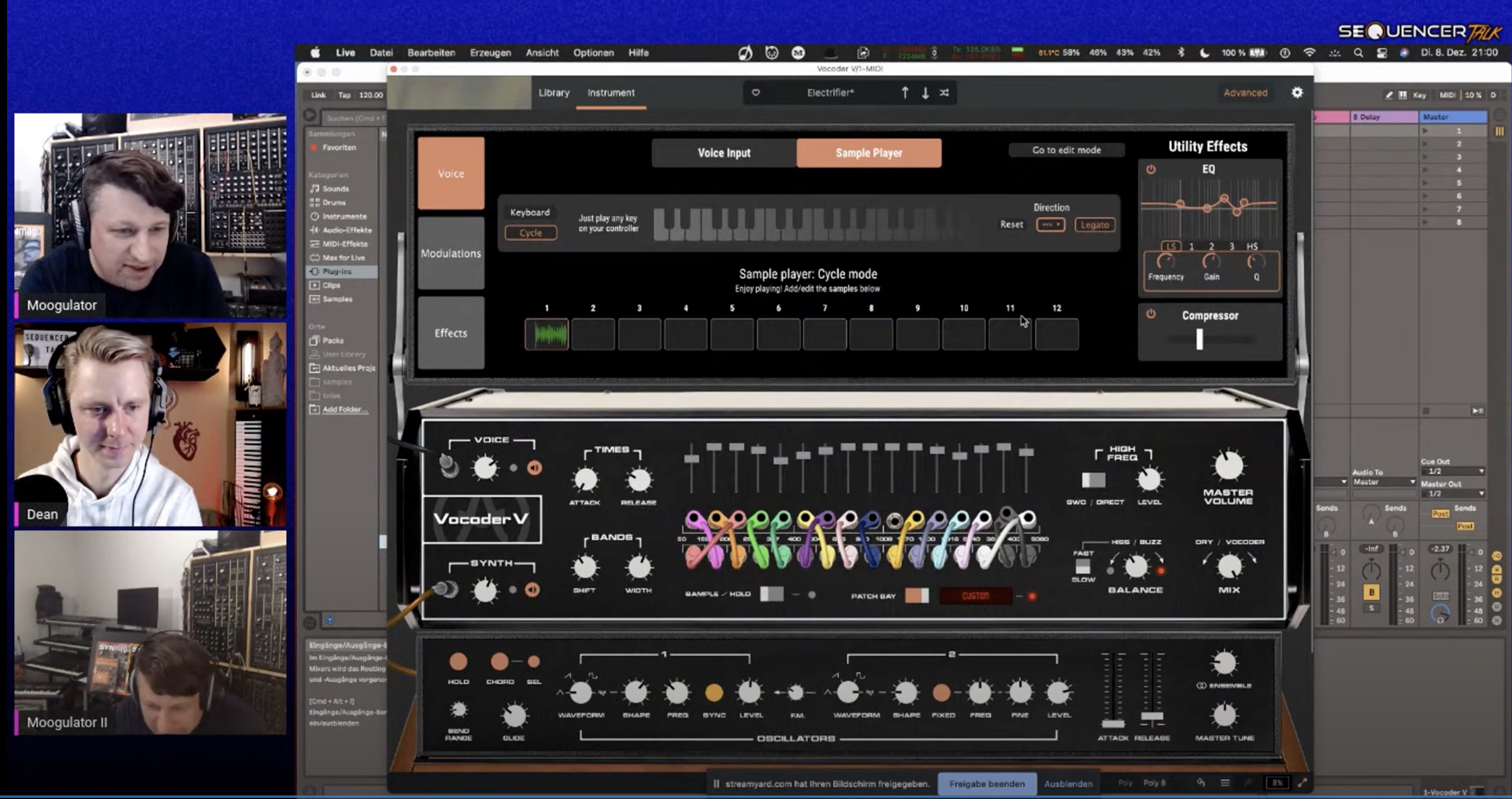Select Max for Live category in browser

point(344,257)
